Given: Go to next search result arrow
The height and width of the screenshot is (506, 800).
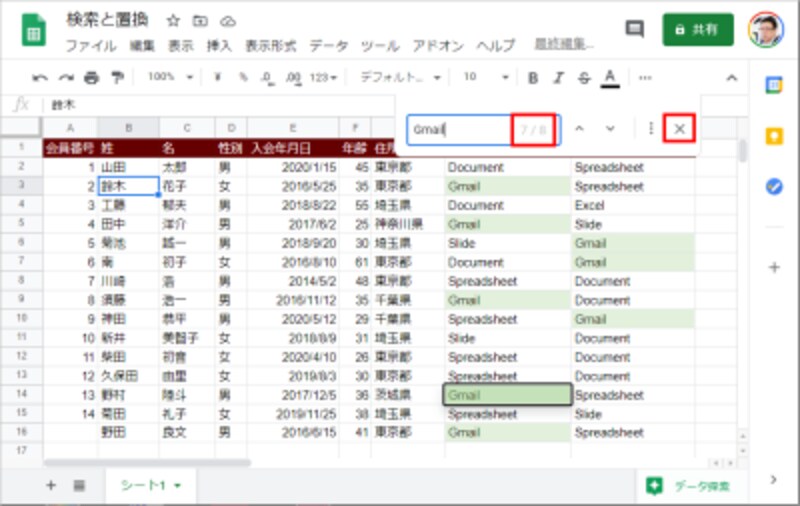Looking at the screenshot, I should [610, 129].
